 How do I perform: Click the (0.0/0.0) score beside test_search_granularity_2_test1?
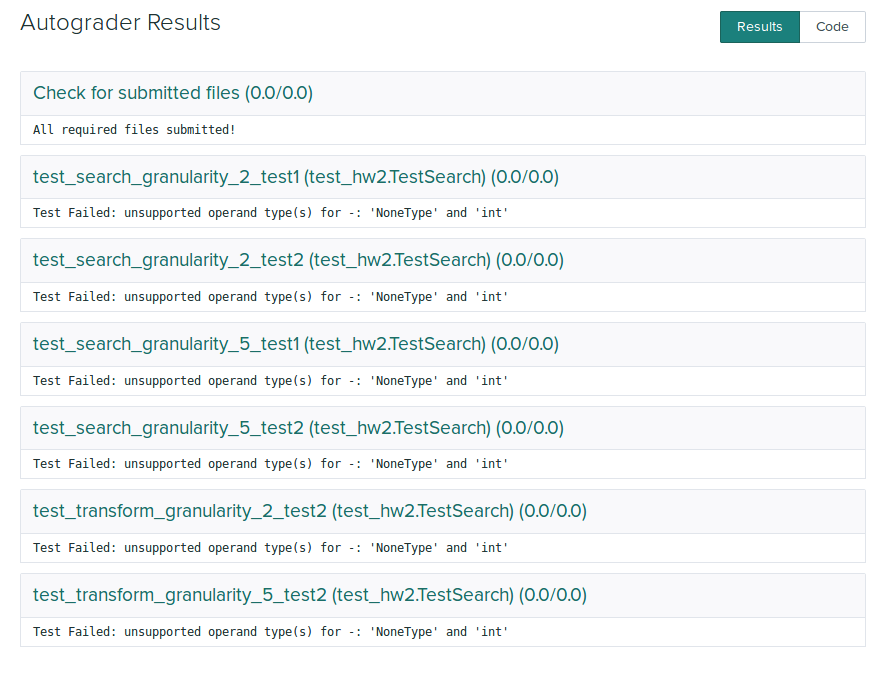tap(525, 177)
